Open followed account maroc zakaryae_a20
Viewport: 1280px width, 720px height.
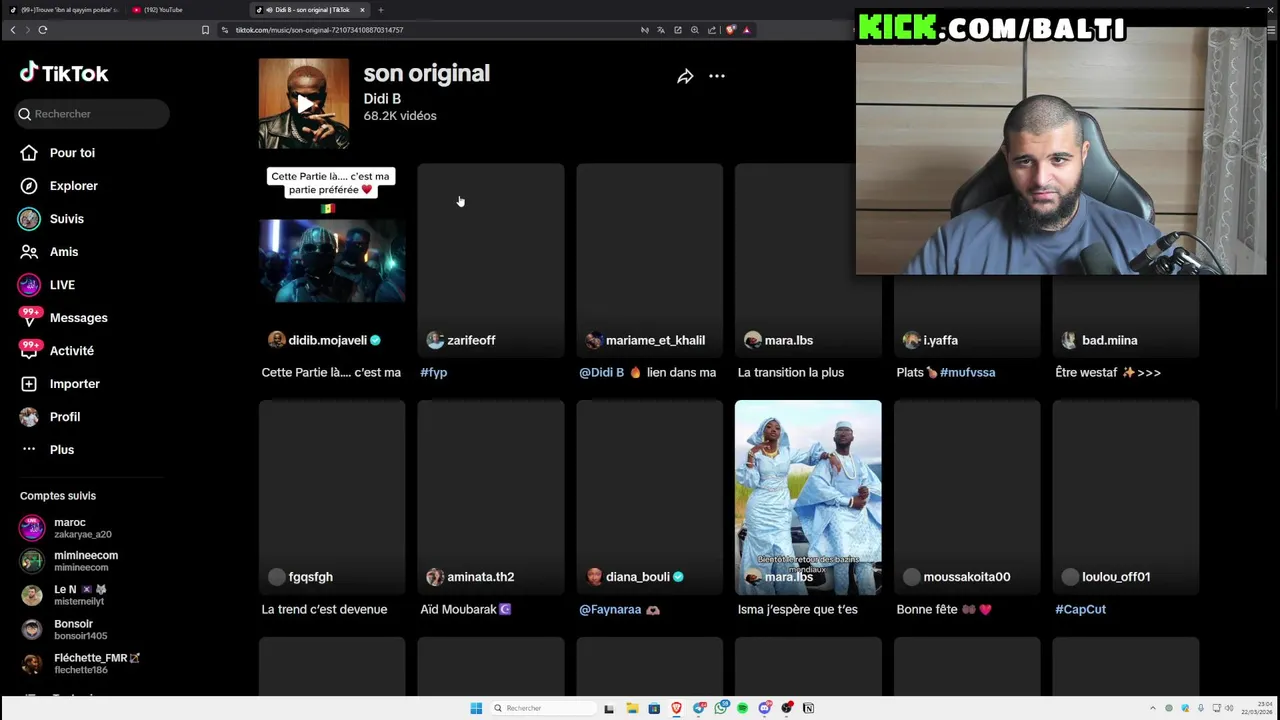(x=67, y=528)
